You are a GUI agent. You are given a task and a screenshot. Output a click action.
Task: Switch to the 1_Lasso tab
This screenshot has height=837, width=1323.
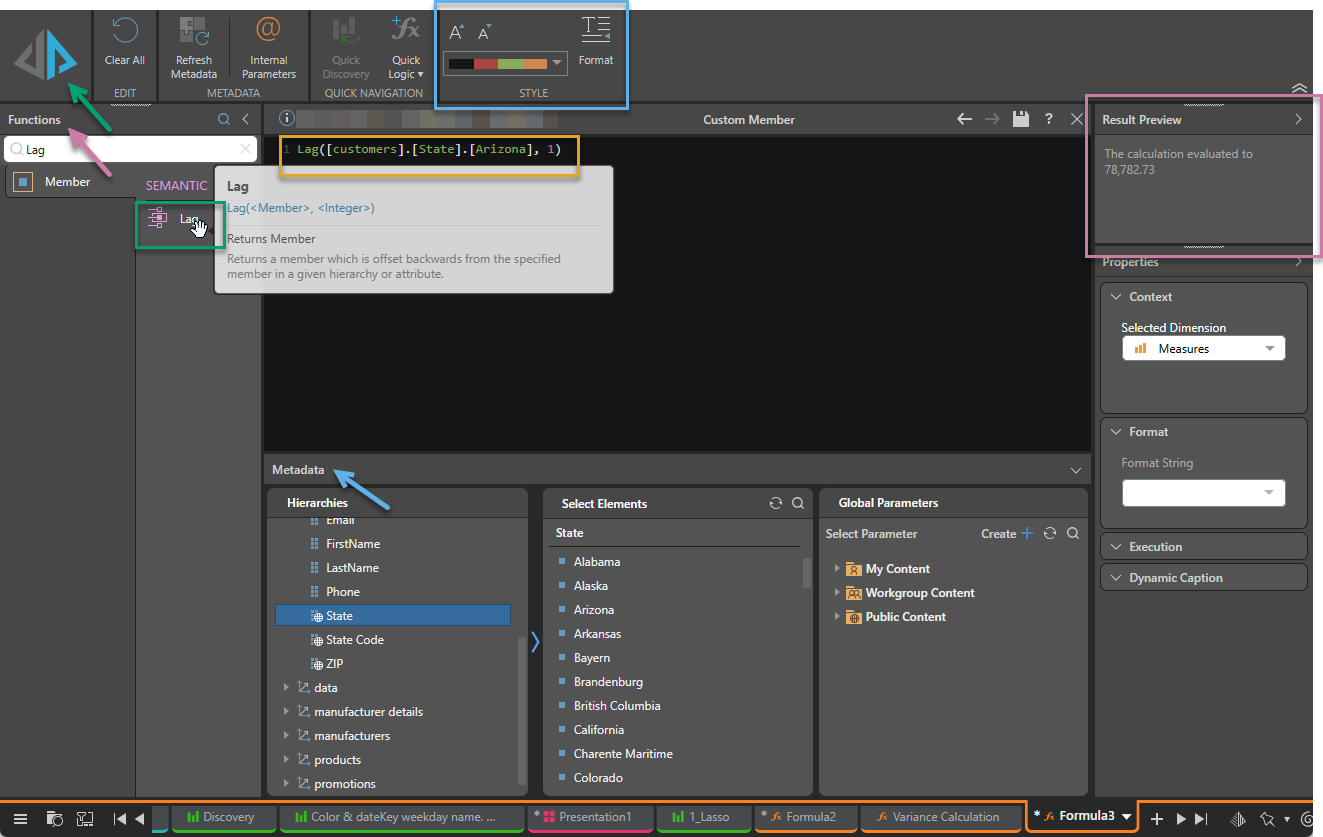(703, 817)
